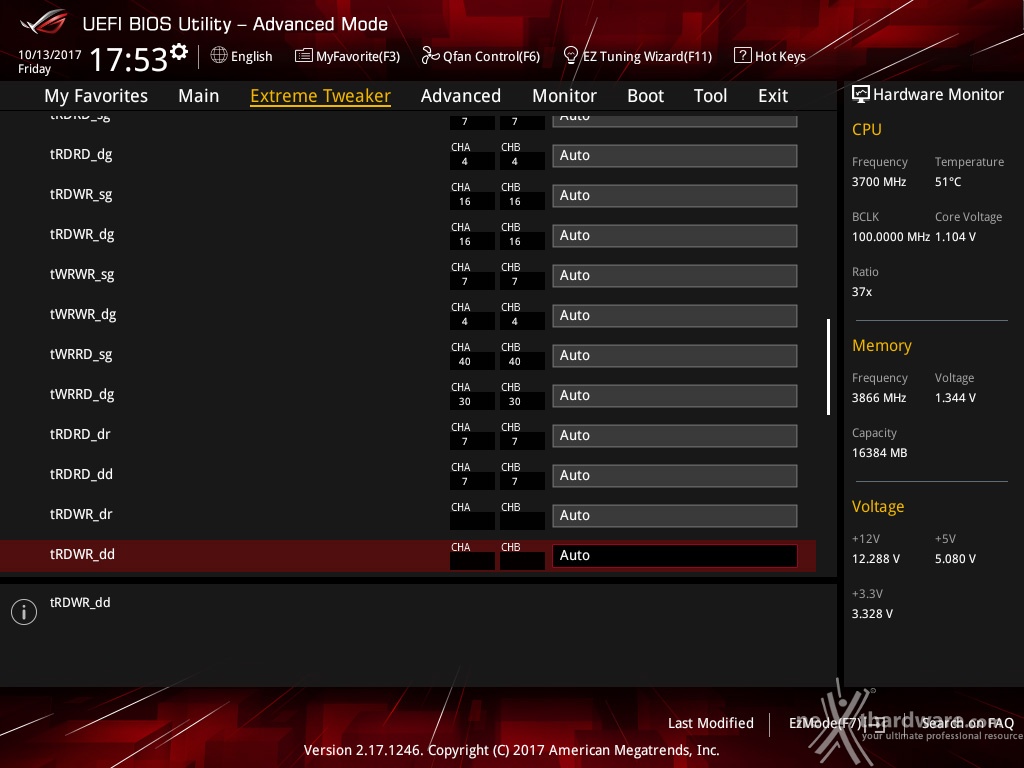Image resolution: width=1024 pixels, height=768 pixels.
Task: Click the tWRWR_sg Auto field
Action: [675, 276]
